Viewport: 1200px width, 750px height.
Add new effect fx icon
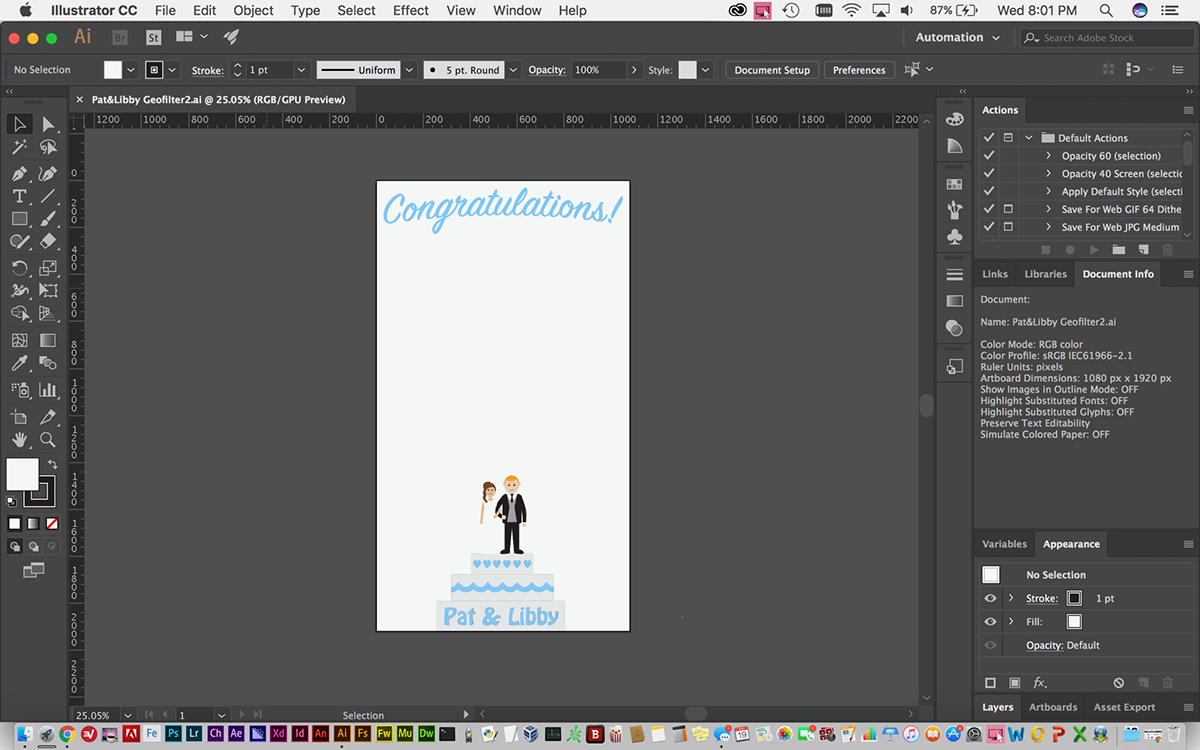(x=1040, y=683)
